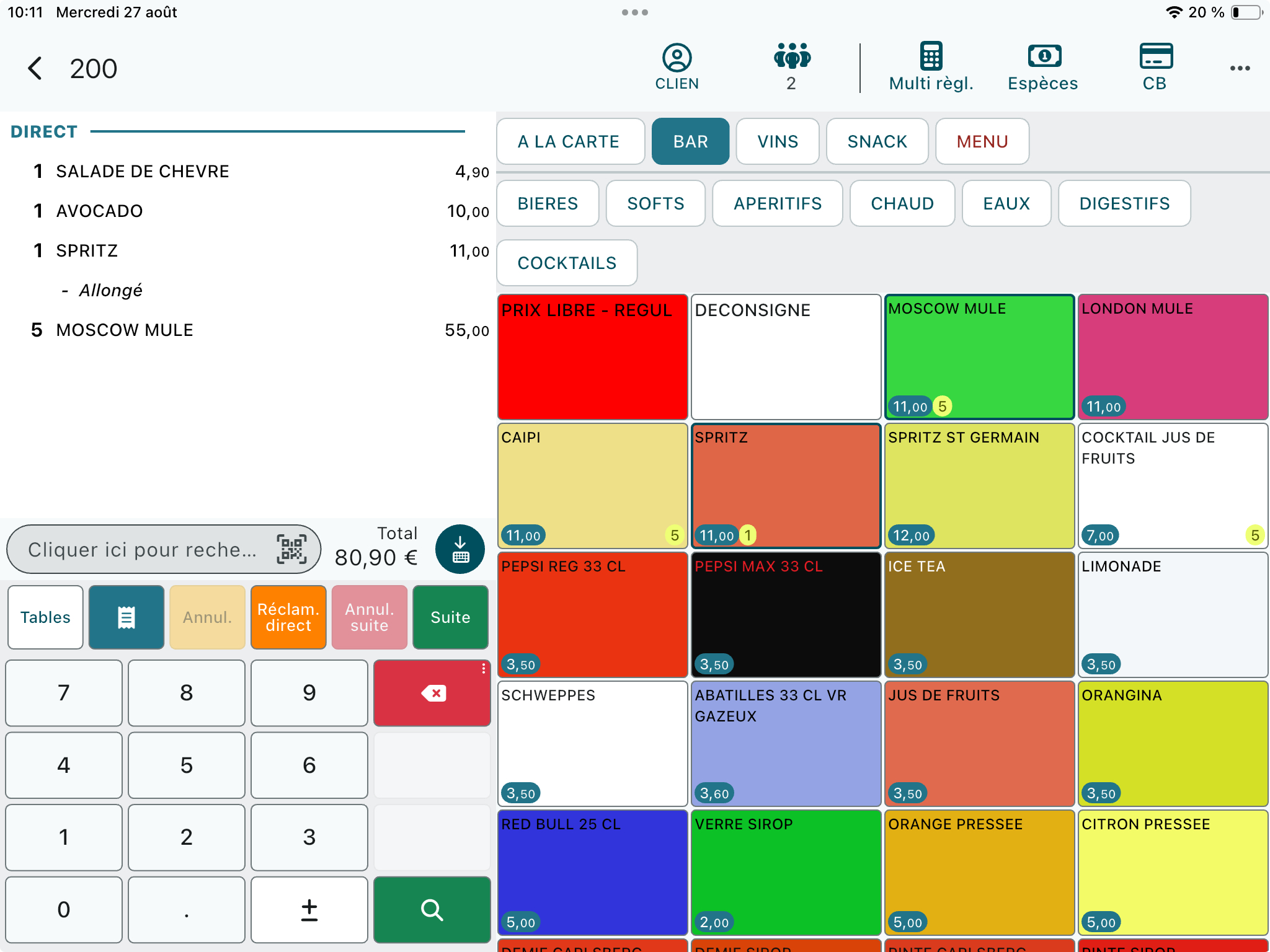Viewport: 1270px width, 952px height.
Task: Add PRIX LIBRE - REGUL red tile
Action: [593, 357]
